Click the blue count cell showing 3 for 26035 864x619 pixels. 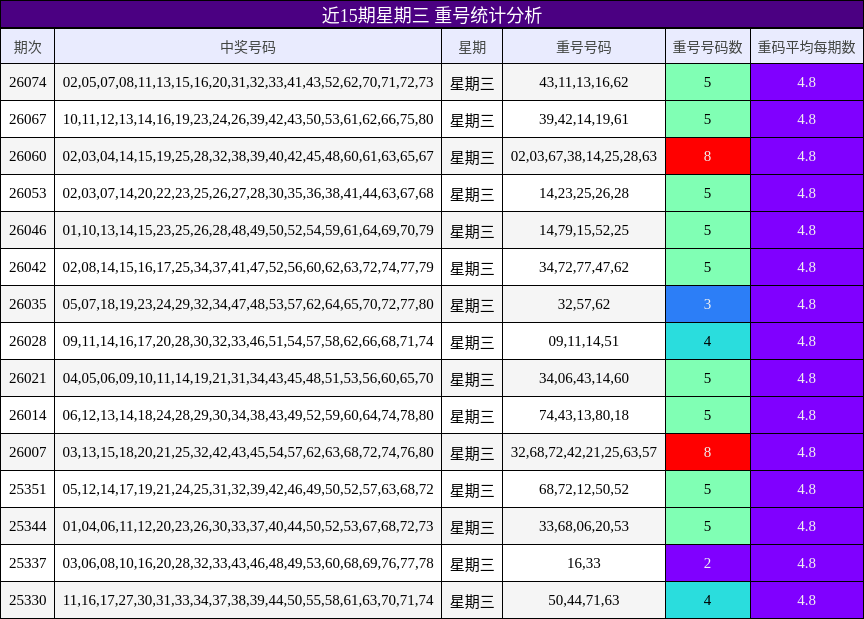point(707,303)
